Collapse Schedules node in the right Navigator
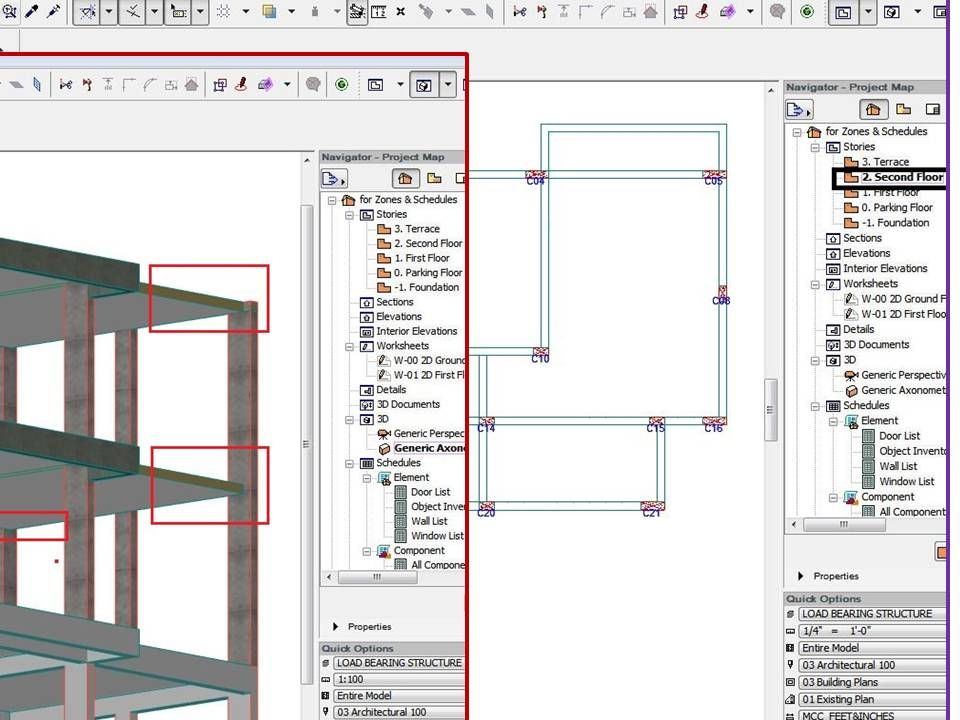The image size is (960, 720). pos(815,407)
